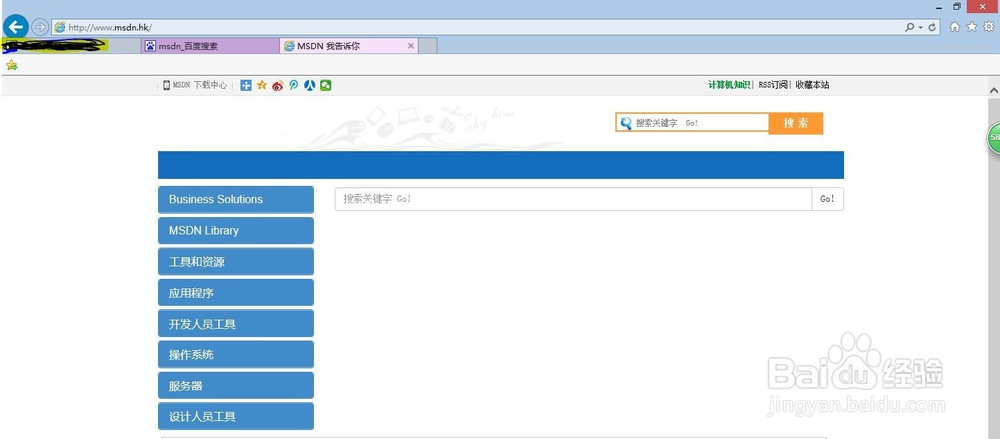Open MSDN 下载中心 link
Screen dimensions: 1000x439
pyautogui.click(x=200, y=86)
